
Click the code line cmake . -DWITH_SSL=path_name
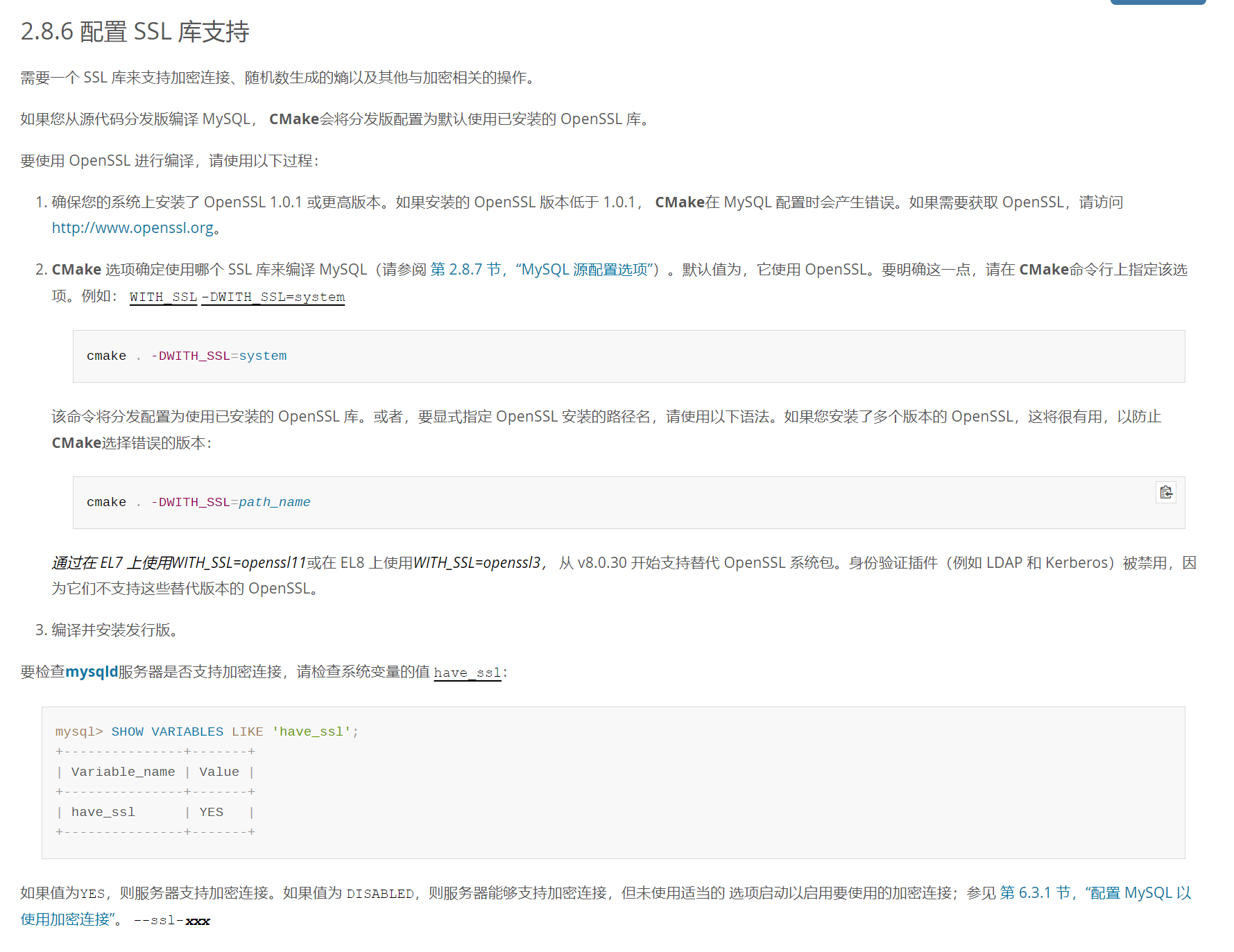[198, 503]
